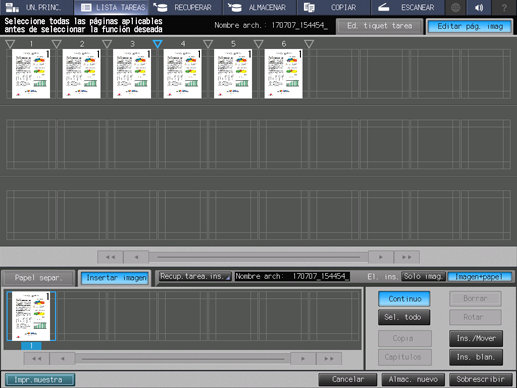Select insertion marker before page 2
This screenshot has width=517, height=388.
click(57, 44)
